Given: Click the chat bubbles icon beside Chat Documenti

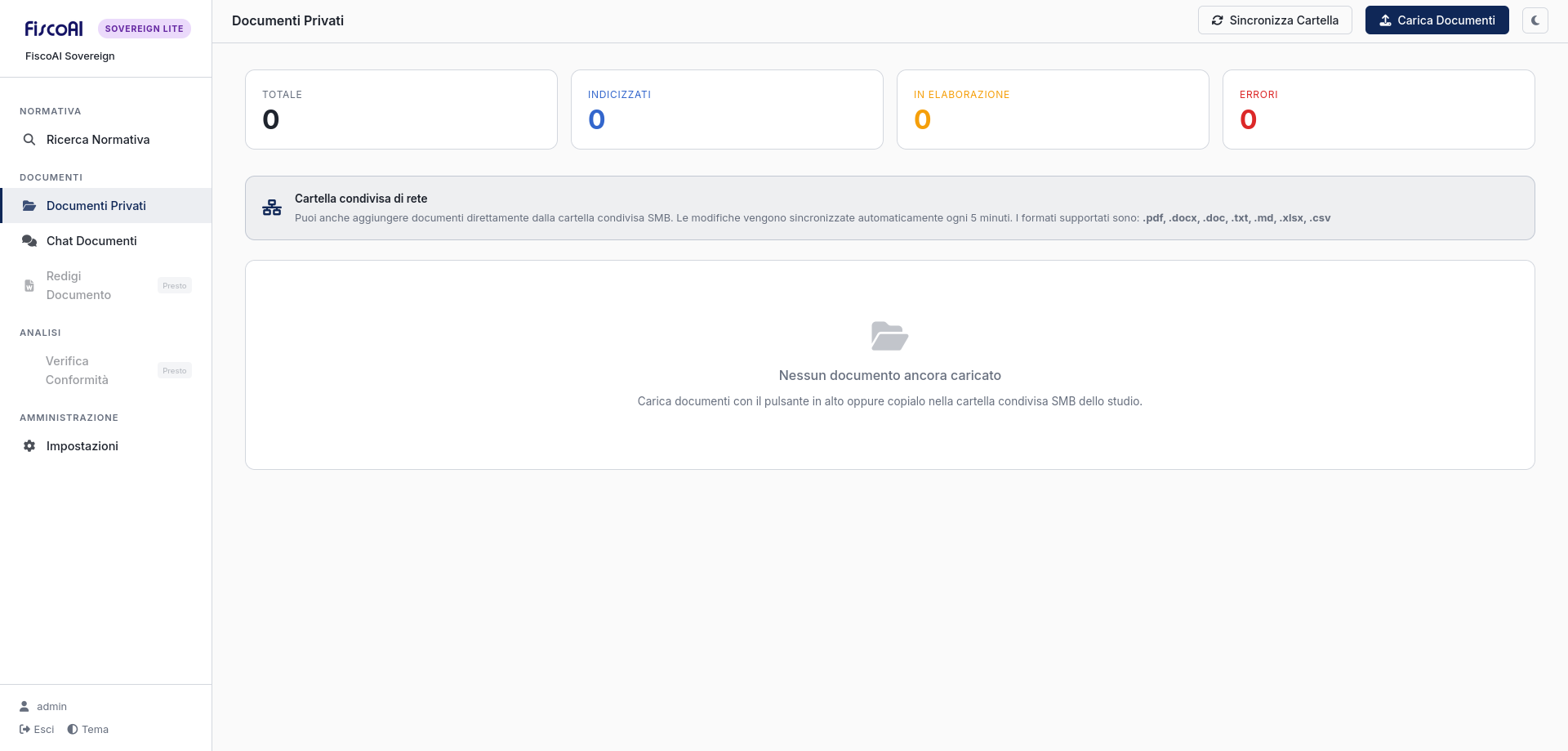Looking at the screenshot, I should click(29, 241).
